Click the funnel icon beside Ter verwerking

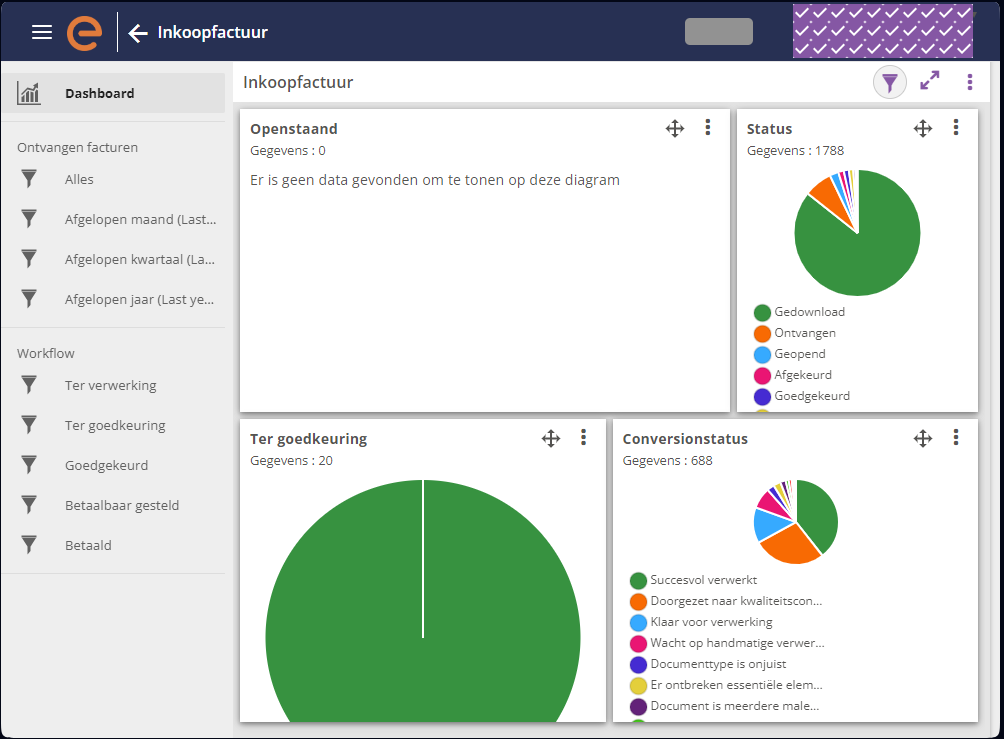pyautogui.click(x=29, y=385)
